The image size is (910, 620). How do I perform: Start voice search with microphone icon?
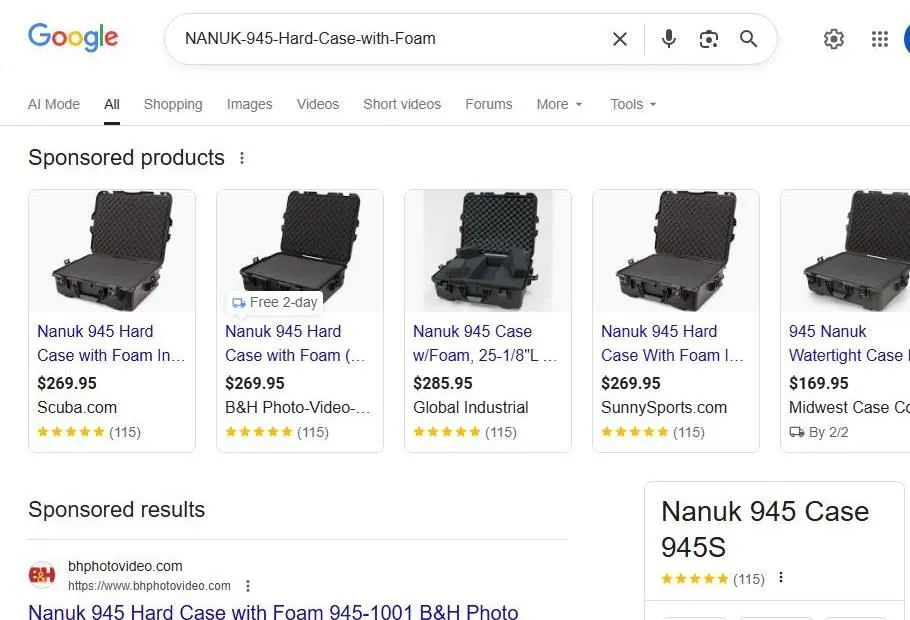pyautogui.click(x=669, y=39)
